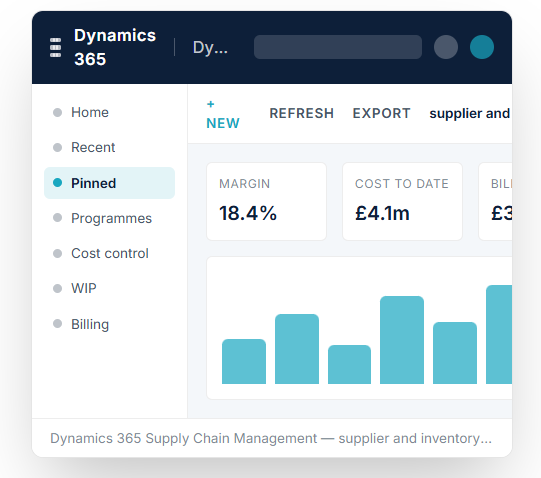The image size is (541, 478).
Task: Click the header search field
Action: [338, 47]
